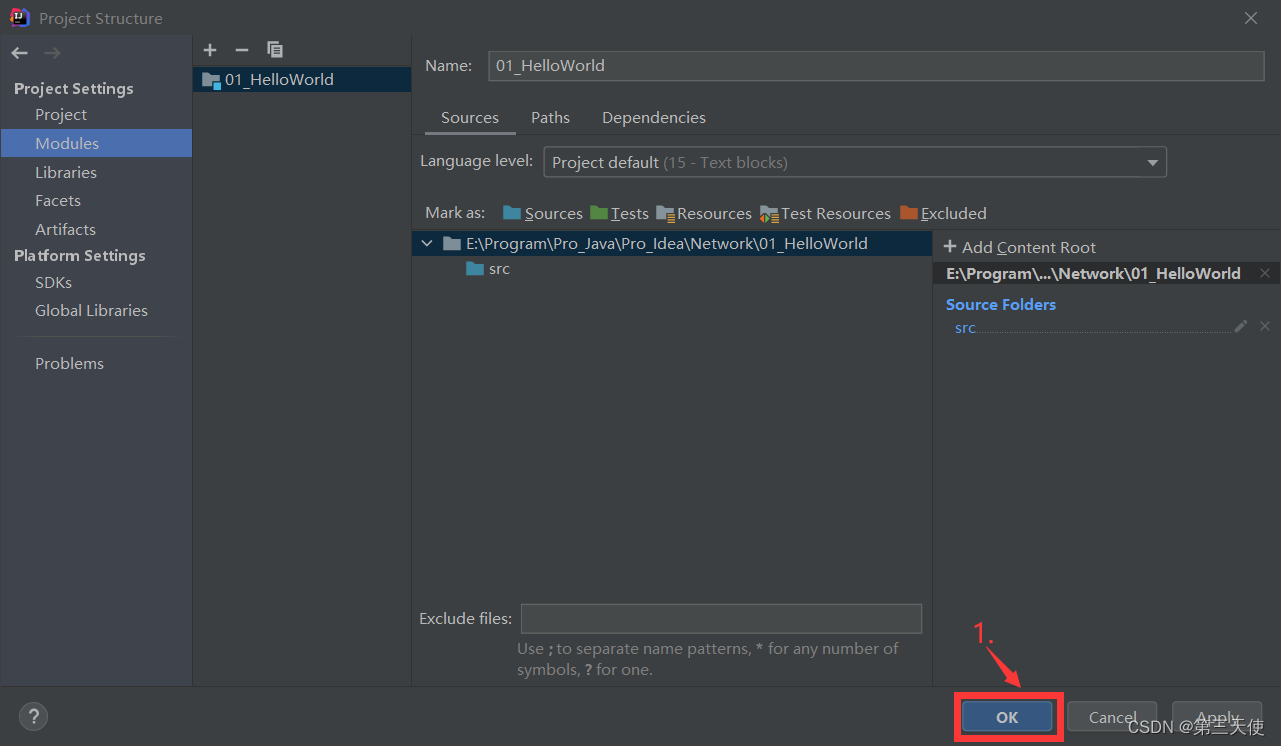Mark folder as Excluded

943,213
